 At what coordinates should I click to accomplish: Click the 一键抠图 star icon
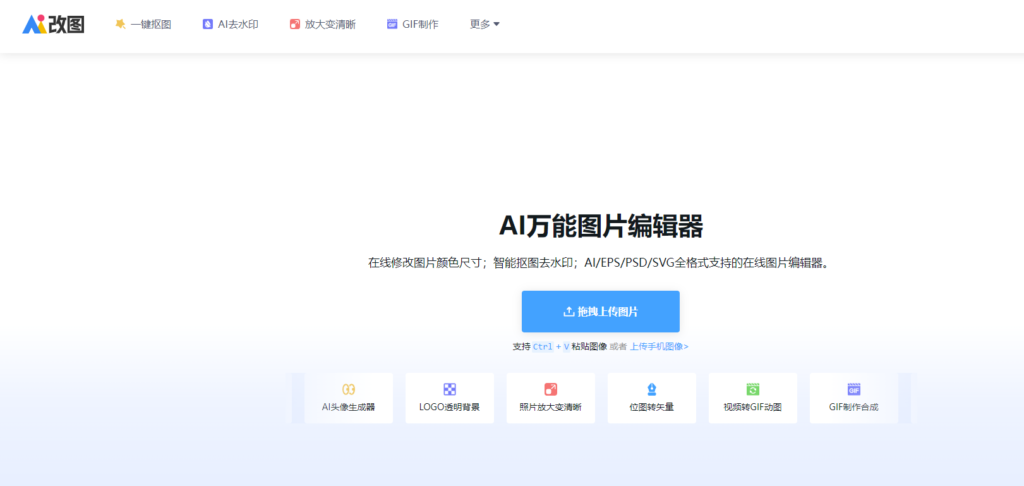120,24
